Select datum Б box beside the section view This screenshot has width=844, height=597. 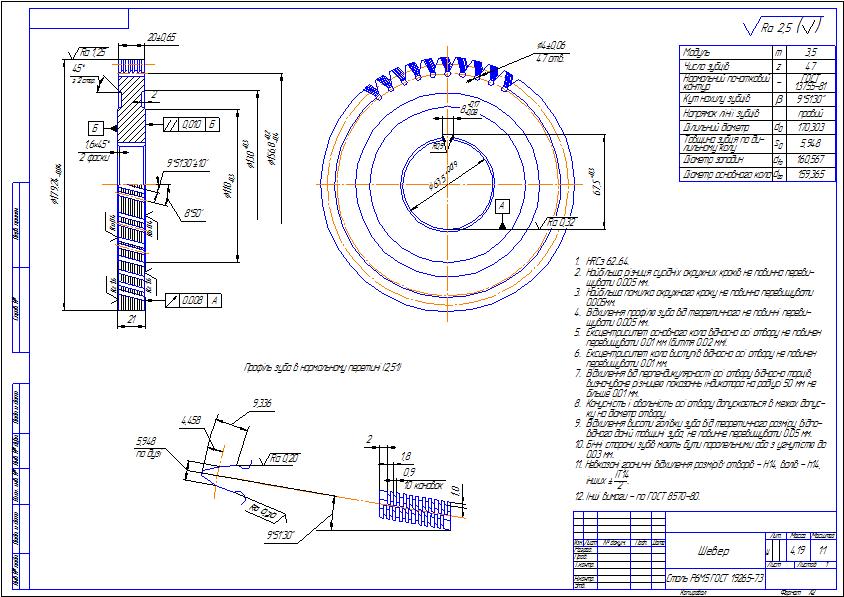click(x=95, y=127)
